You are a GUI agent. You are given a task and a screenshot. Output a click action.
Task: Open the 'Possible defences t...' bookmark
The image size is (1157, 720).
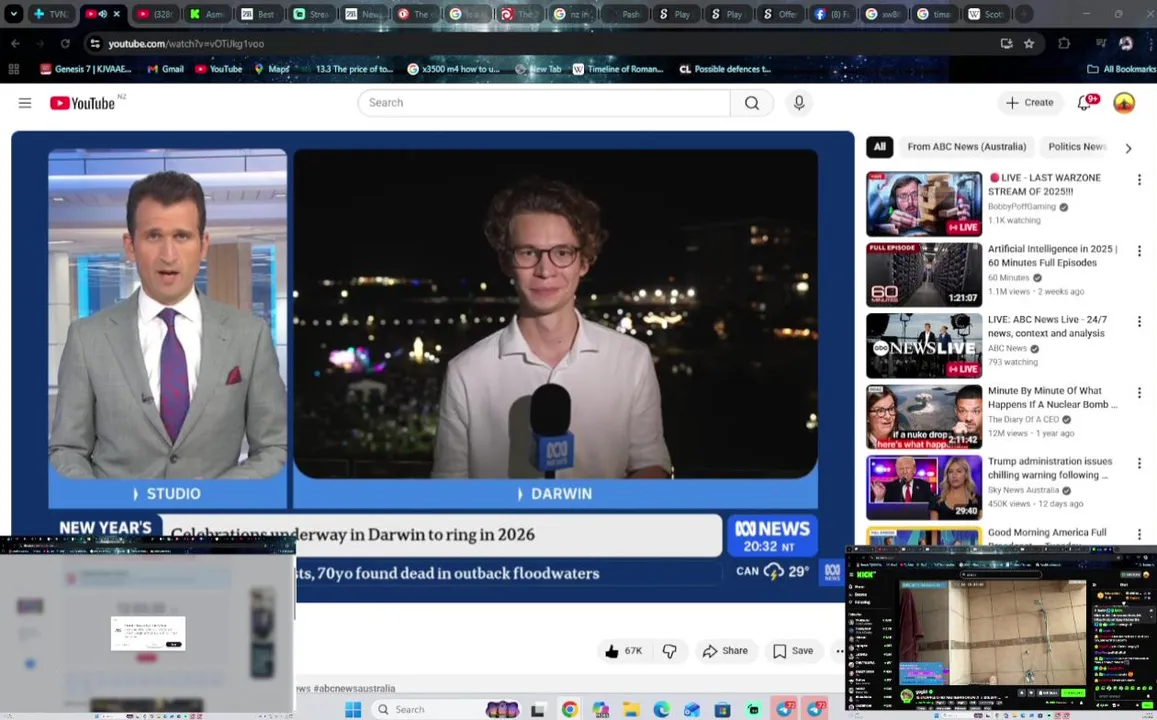click(725, 69)
